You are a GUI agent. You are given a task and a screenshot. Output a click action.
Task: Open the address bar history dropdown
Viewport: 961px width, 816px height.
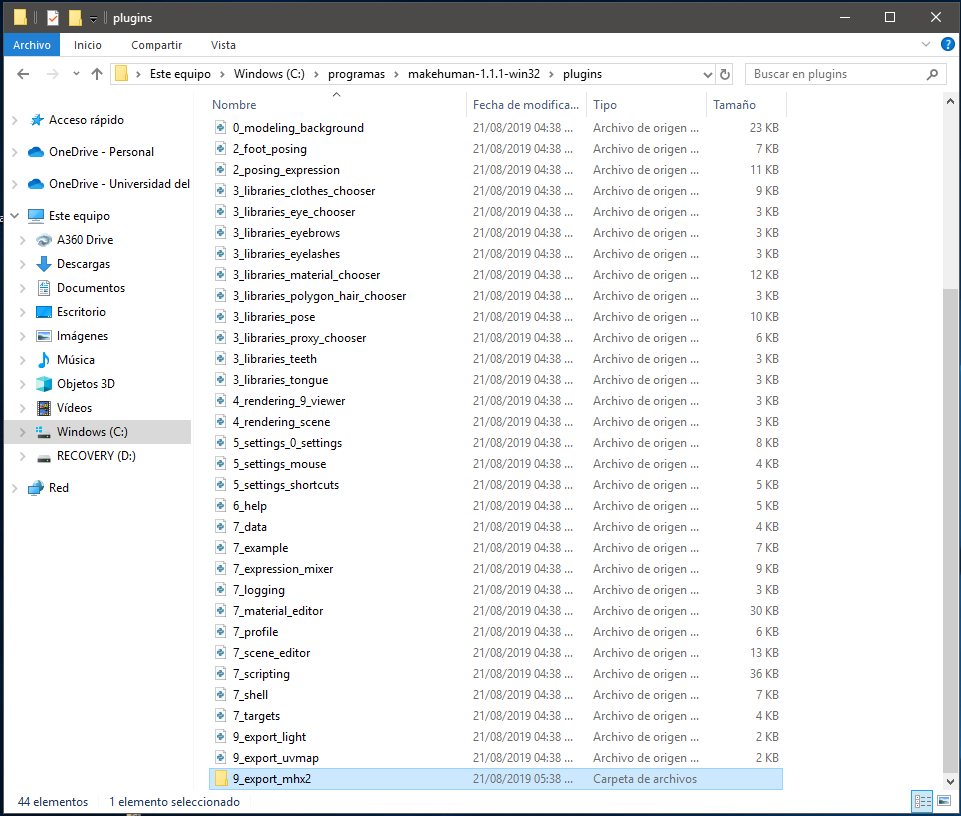[707, 74]
